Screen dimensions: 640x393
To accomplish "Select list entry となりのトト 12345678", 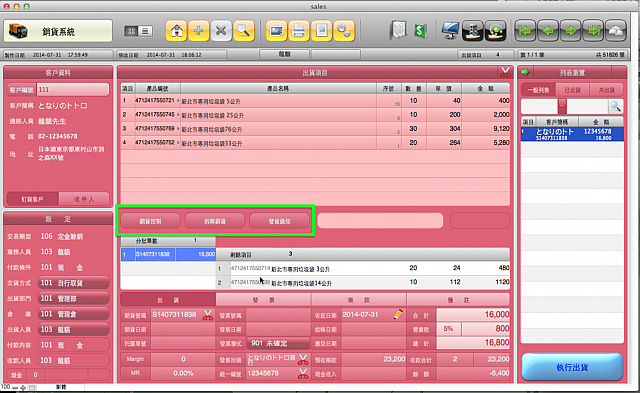I will click(x=572, y=134).
